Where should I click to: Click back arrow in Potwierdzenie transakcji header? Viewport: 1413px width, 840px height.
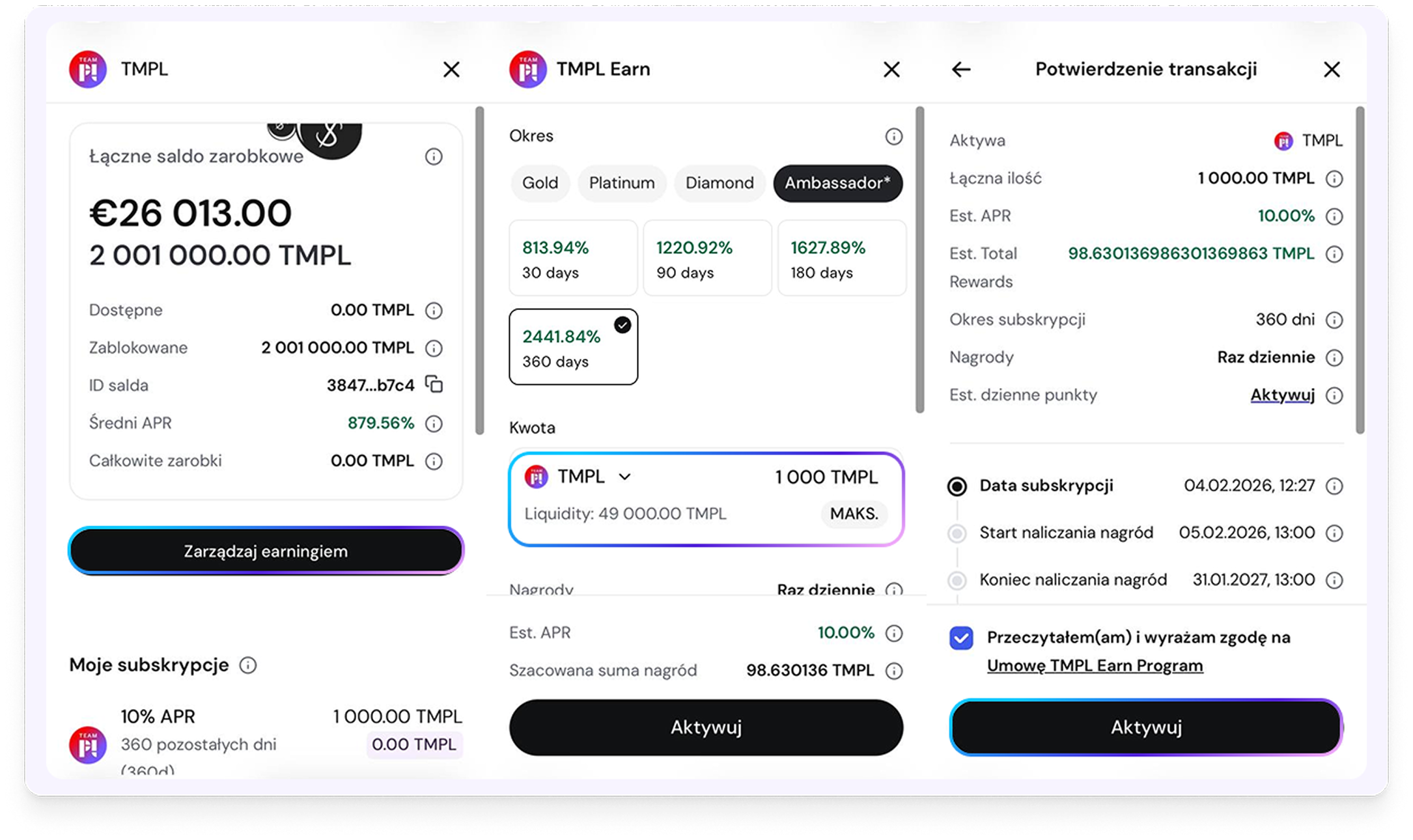[961, 70]
